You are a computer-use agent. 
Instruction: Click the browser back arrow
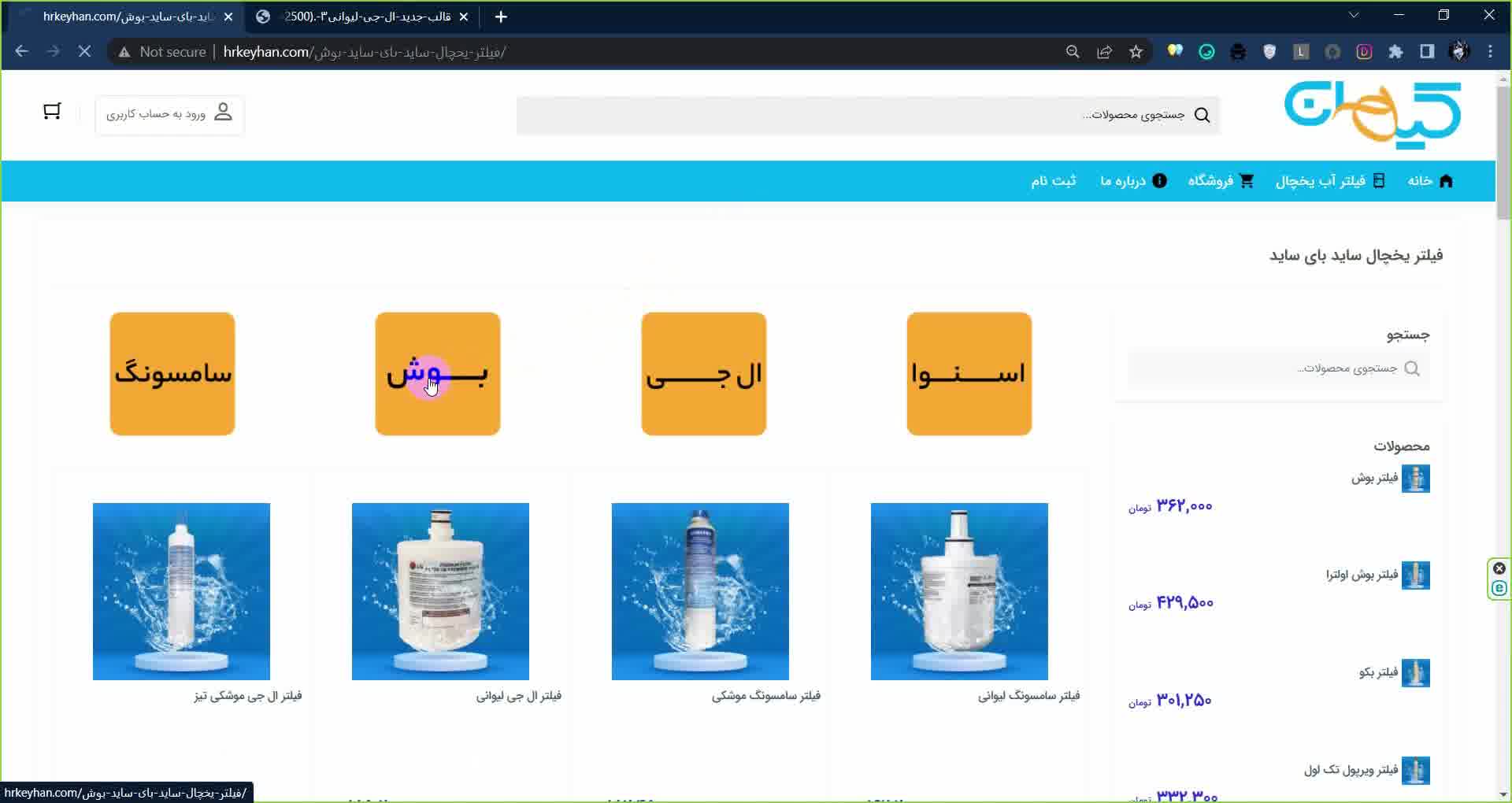(22, 52)
